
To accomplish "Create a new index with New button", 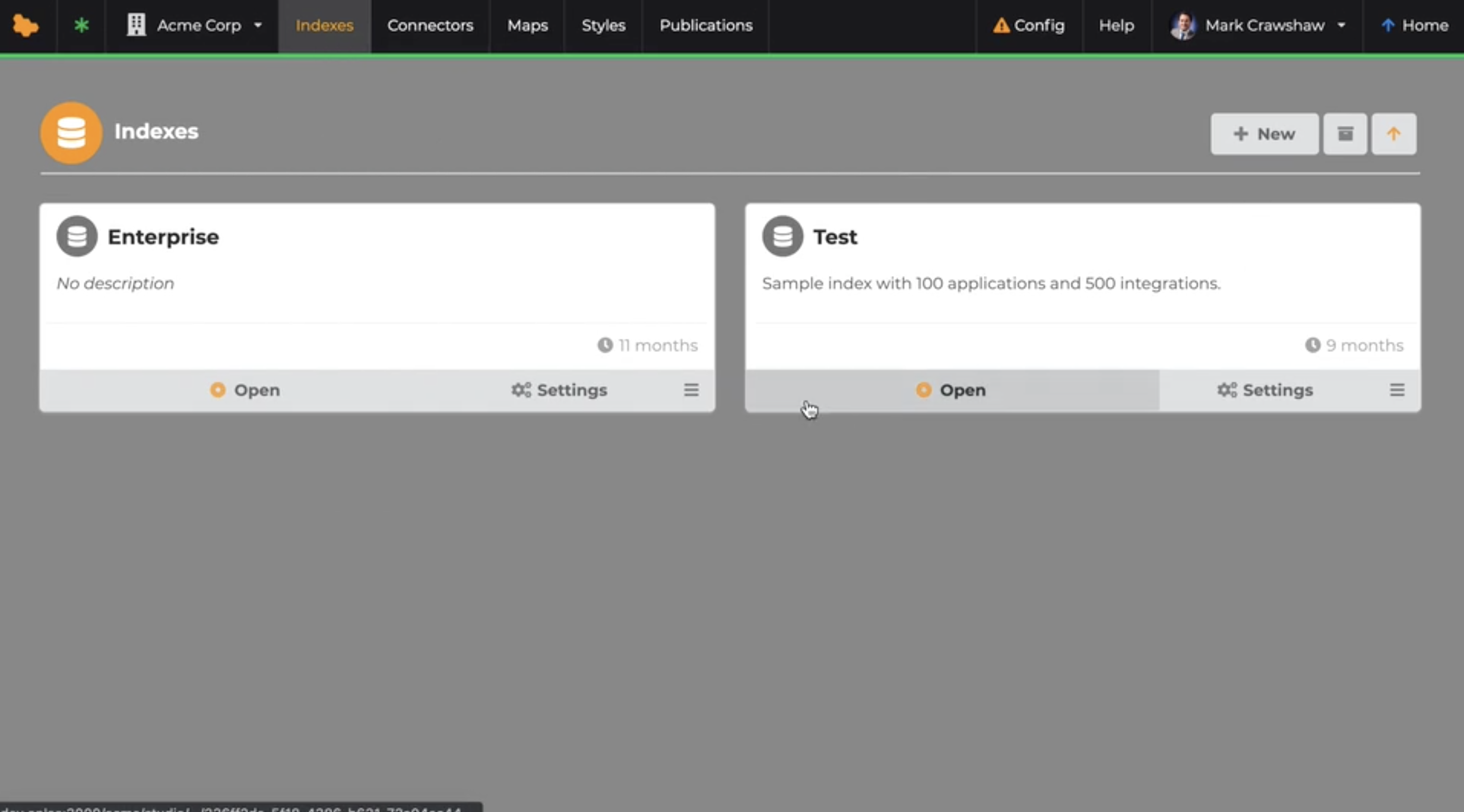I will (1265, 134).
